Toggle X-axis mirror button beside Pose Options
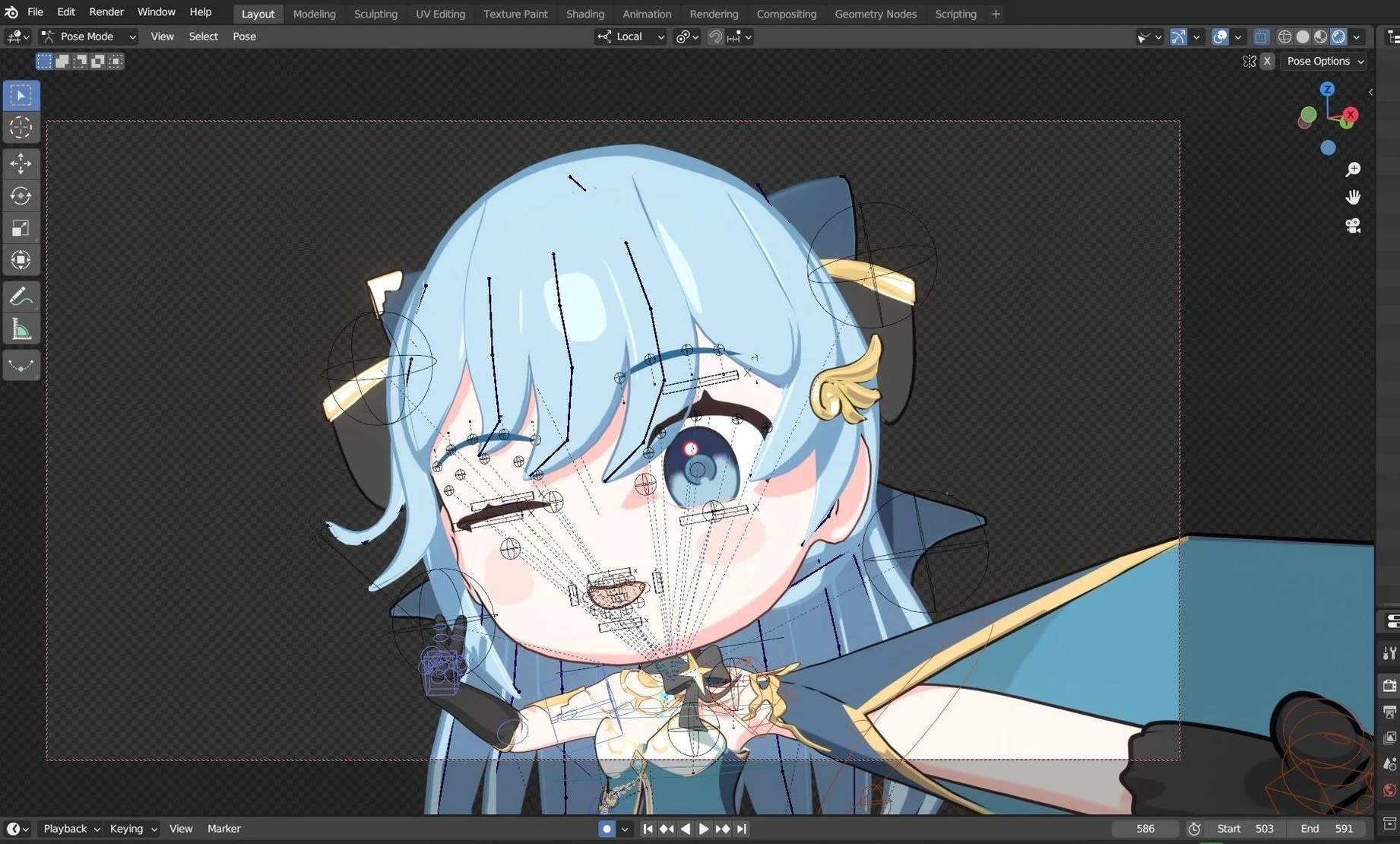 (1267, 61)
